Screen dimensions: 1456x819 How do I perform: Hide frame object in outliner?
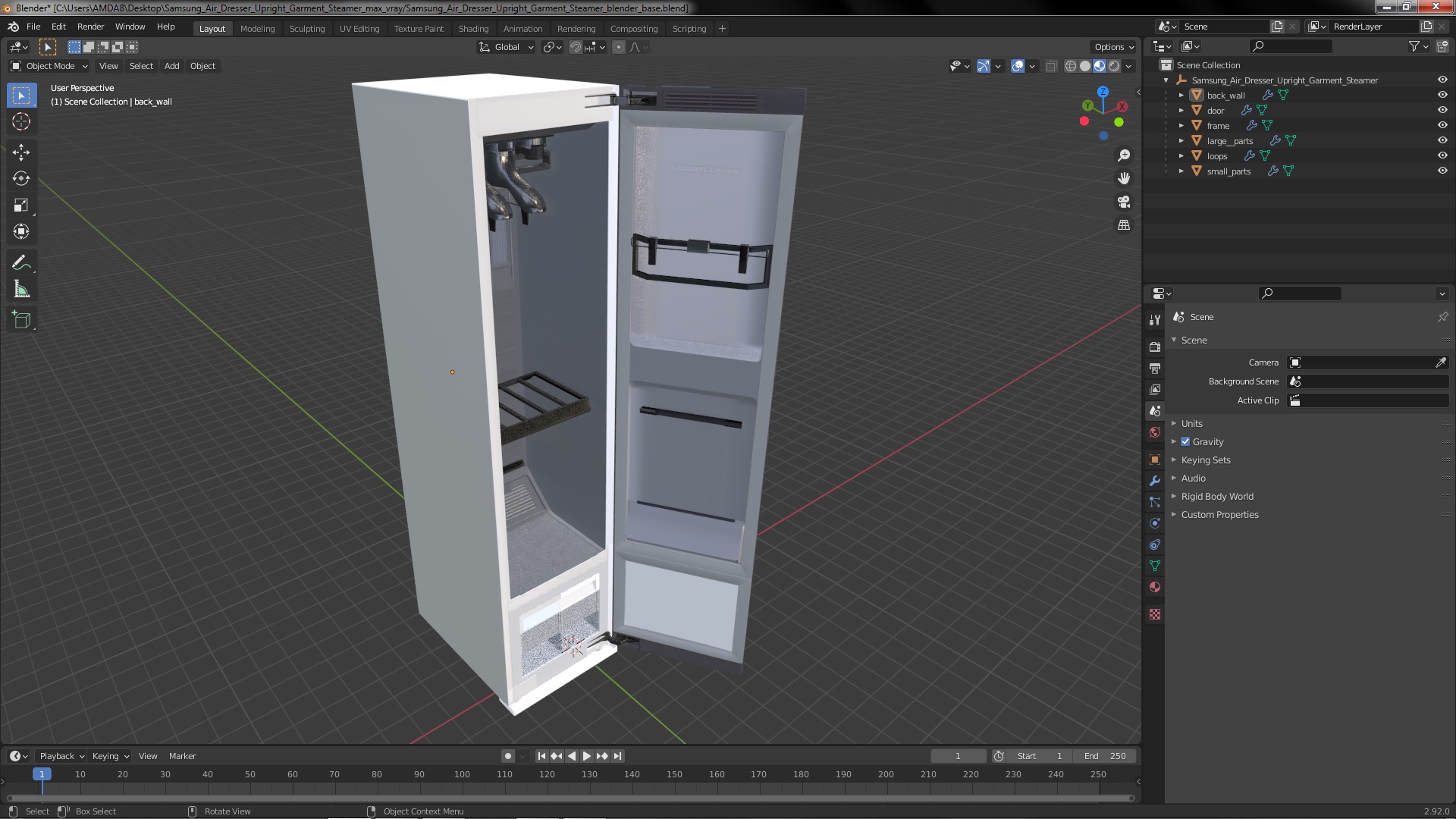tap(1442, 125)
